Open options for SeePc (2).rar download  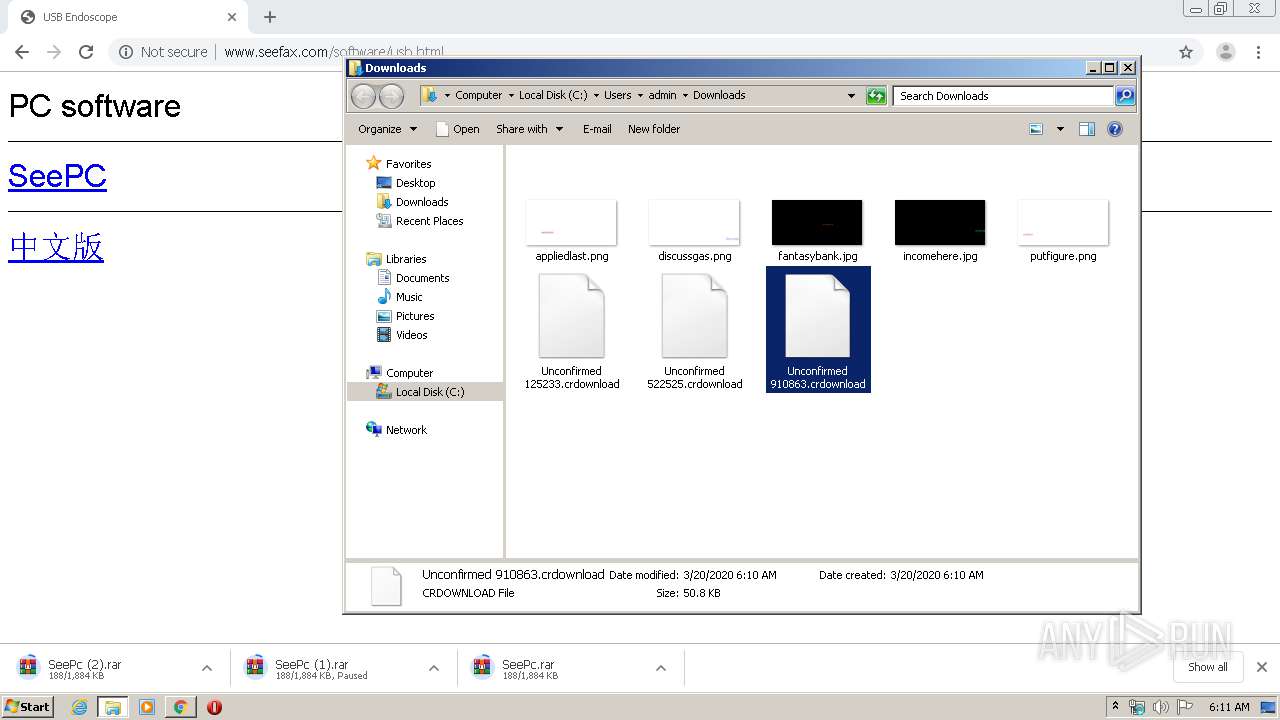click(x=207, y=668)
